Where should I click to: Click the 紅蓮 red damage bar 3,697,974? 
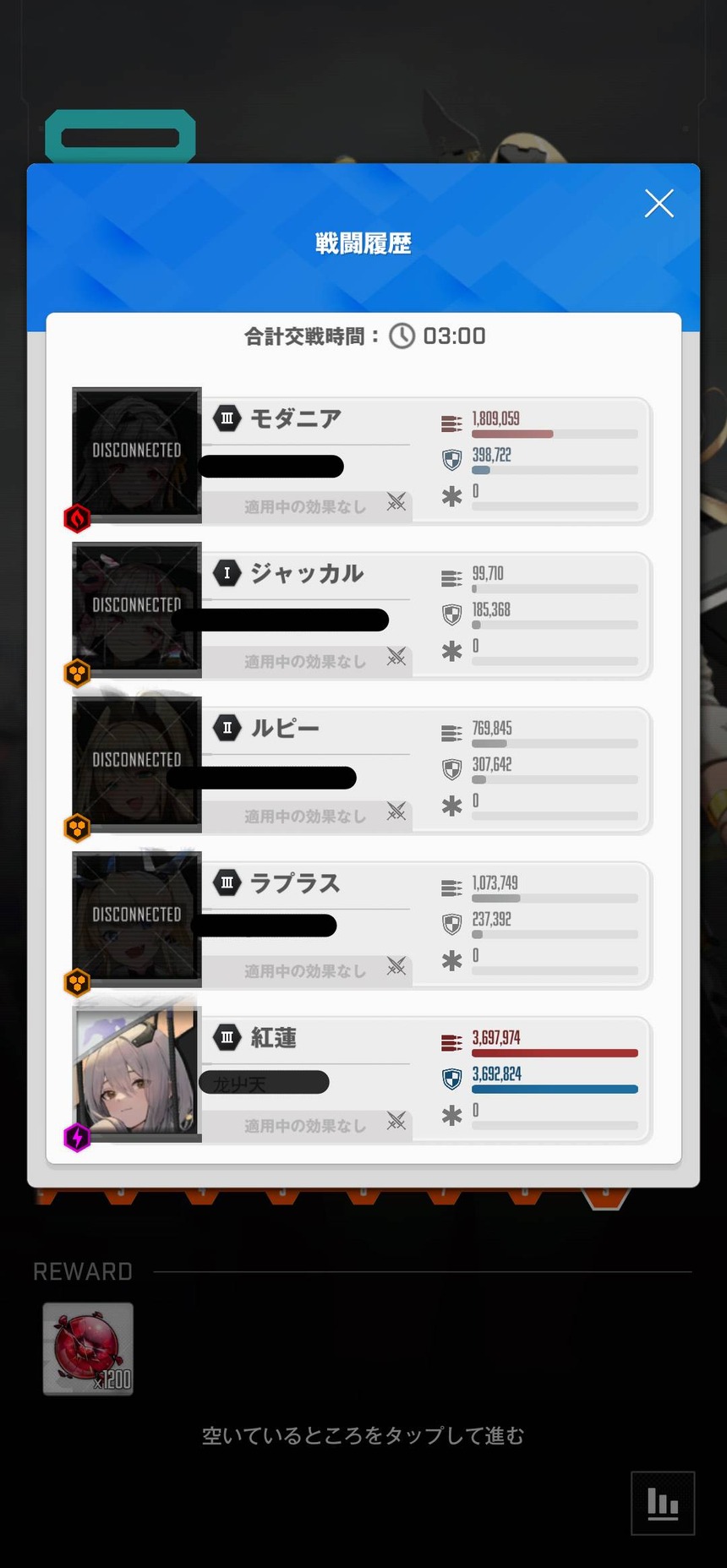pyautogui.click(x=555, y=1053)
